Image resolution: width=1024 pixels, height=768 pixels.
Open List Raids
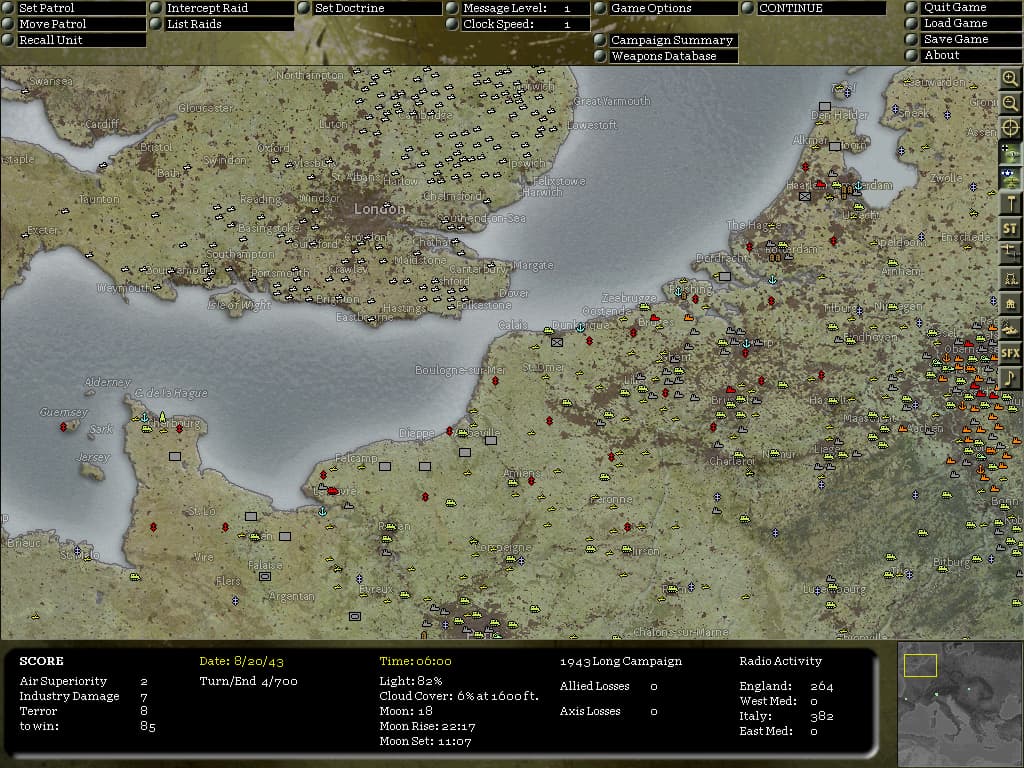pyautogui.click(x=229, y=24)
